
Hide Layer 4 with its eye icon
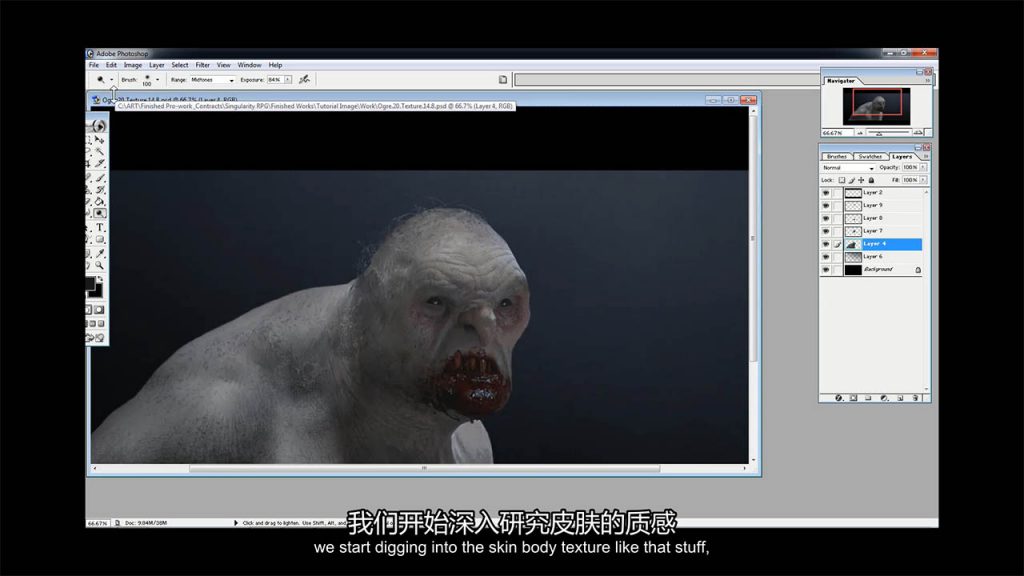click(826, 244)
